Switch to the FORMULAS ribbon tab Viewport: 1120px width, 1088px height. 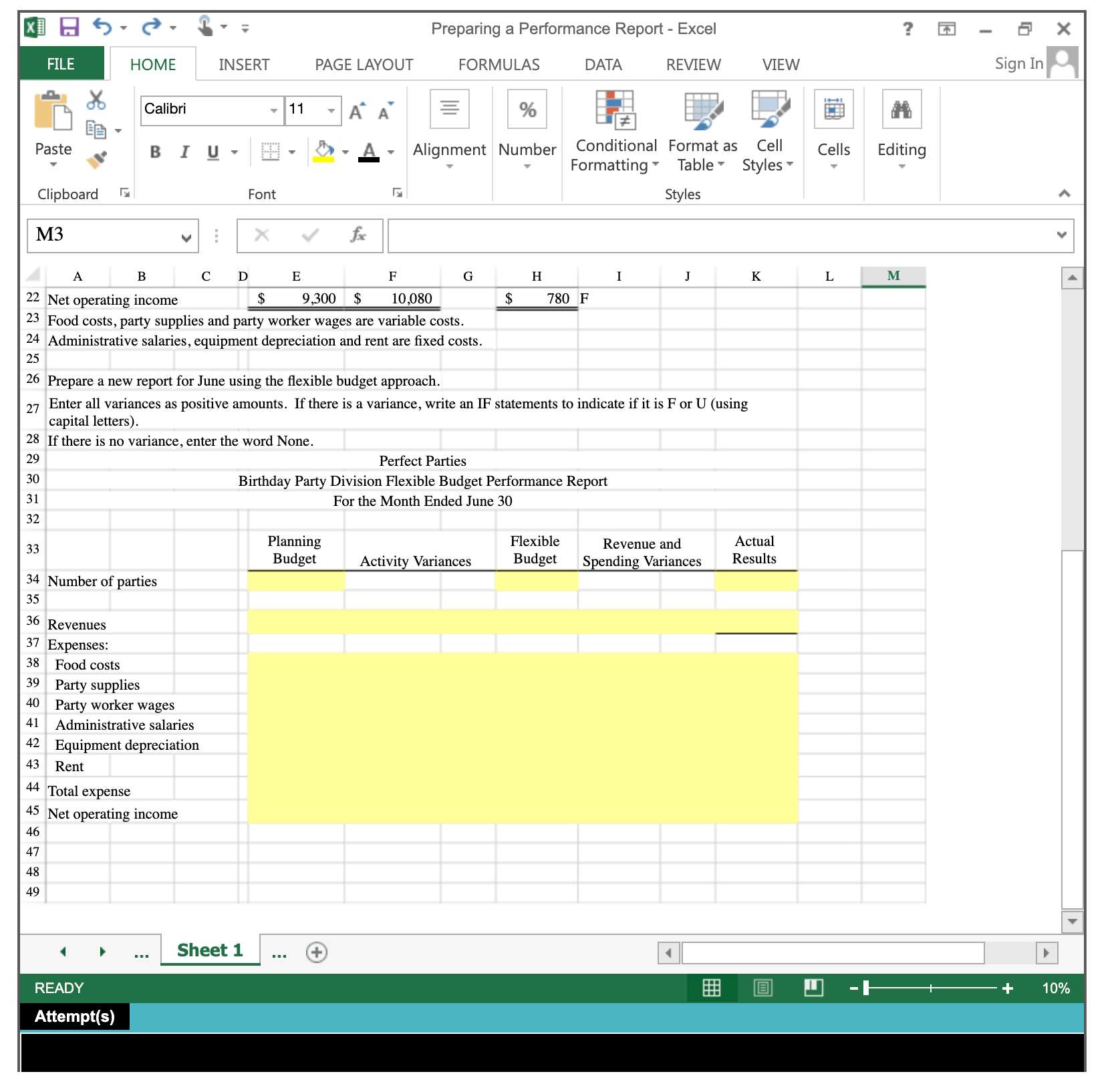point(499,63)
